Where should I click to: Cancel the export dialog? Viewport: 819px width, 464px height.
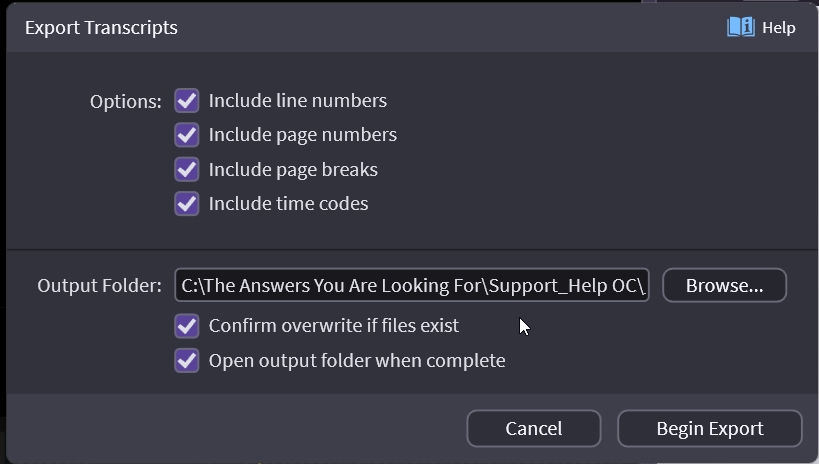point(533,429)
